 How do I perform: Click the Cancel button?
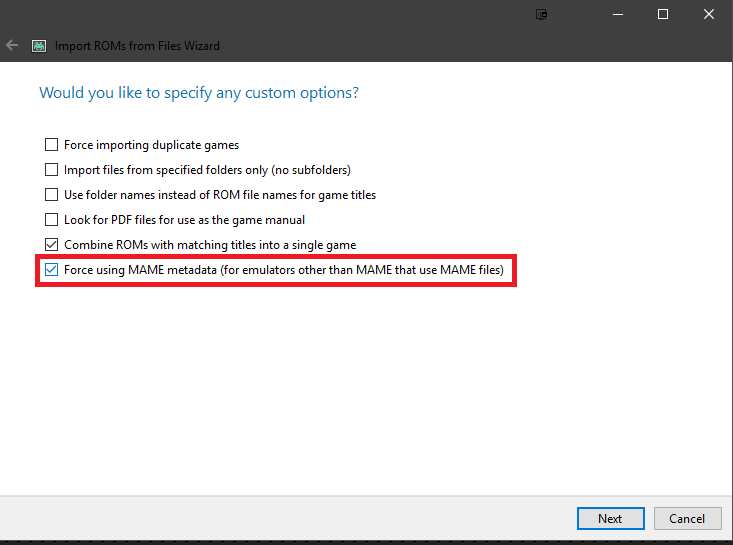click(687, 518)
